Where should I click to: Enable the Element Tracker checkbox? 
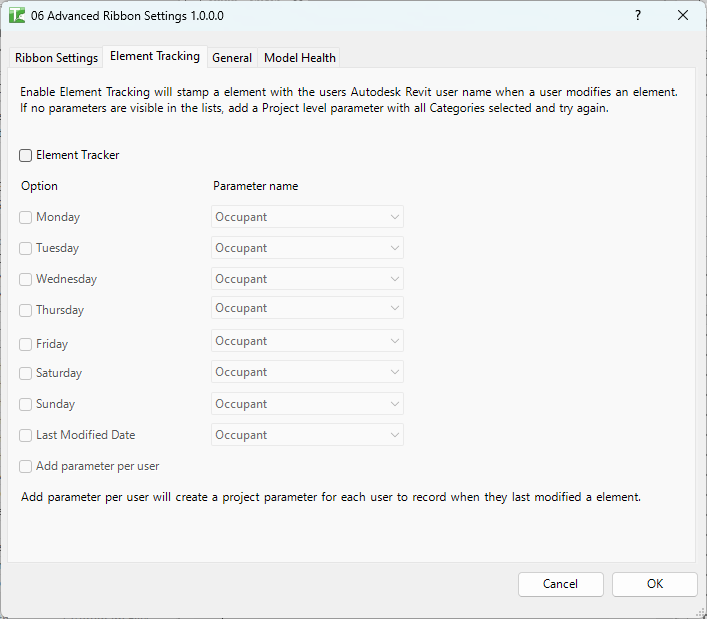point(26,155)
